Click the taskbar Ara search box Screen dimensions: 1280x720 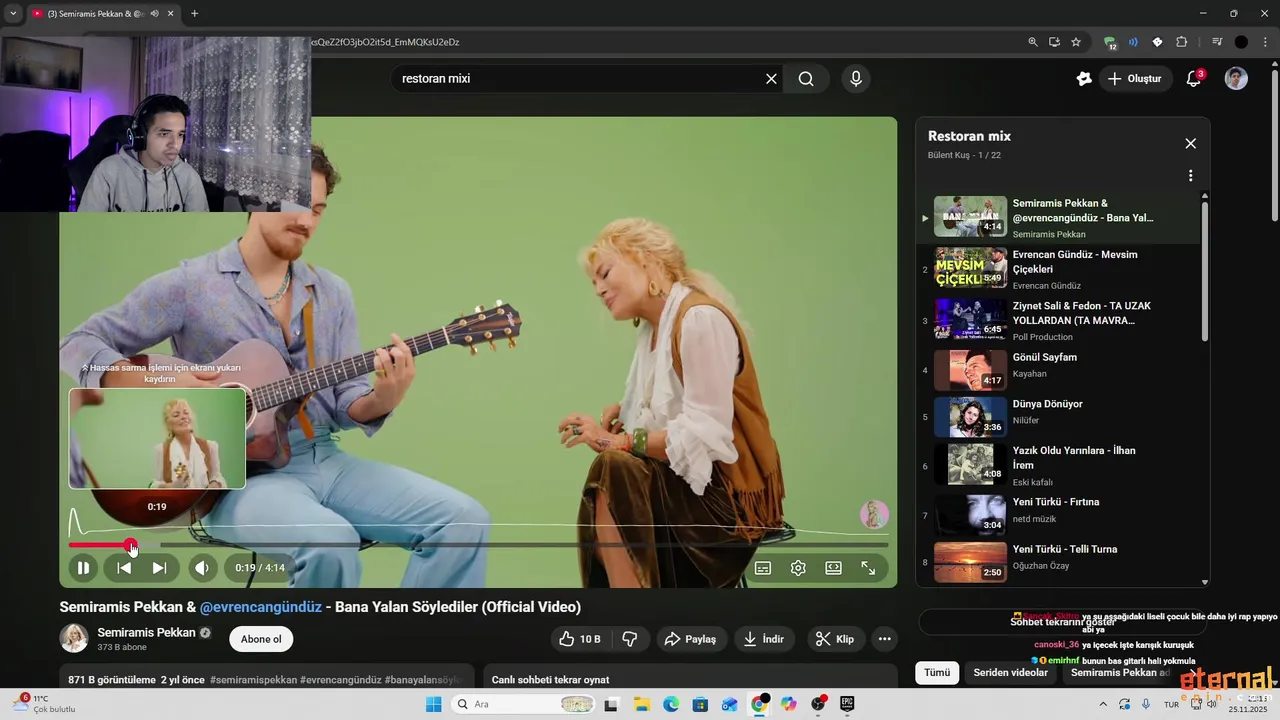point(523,704)
